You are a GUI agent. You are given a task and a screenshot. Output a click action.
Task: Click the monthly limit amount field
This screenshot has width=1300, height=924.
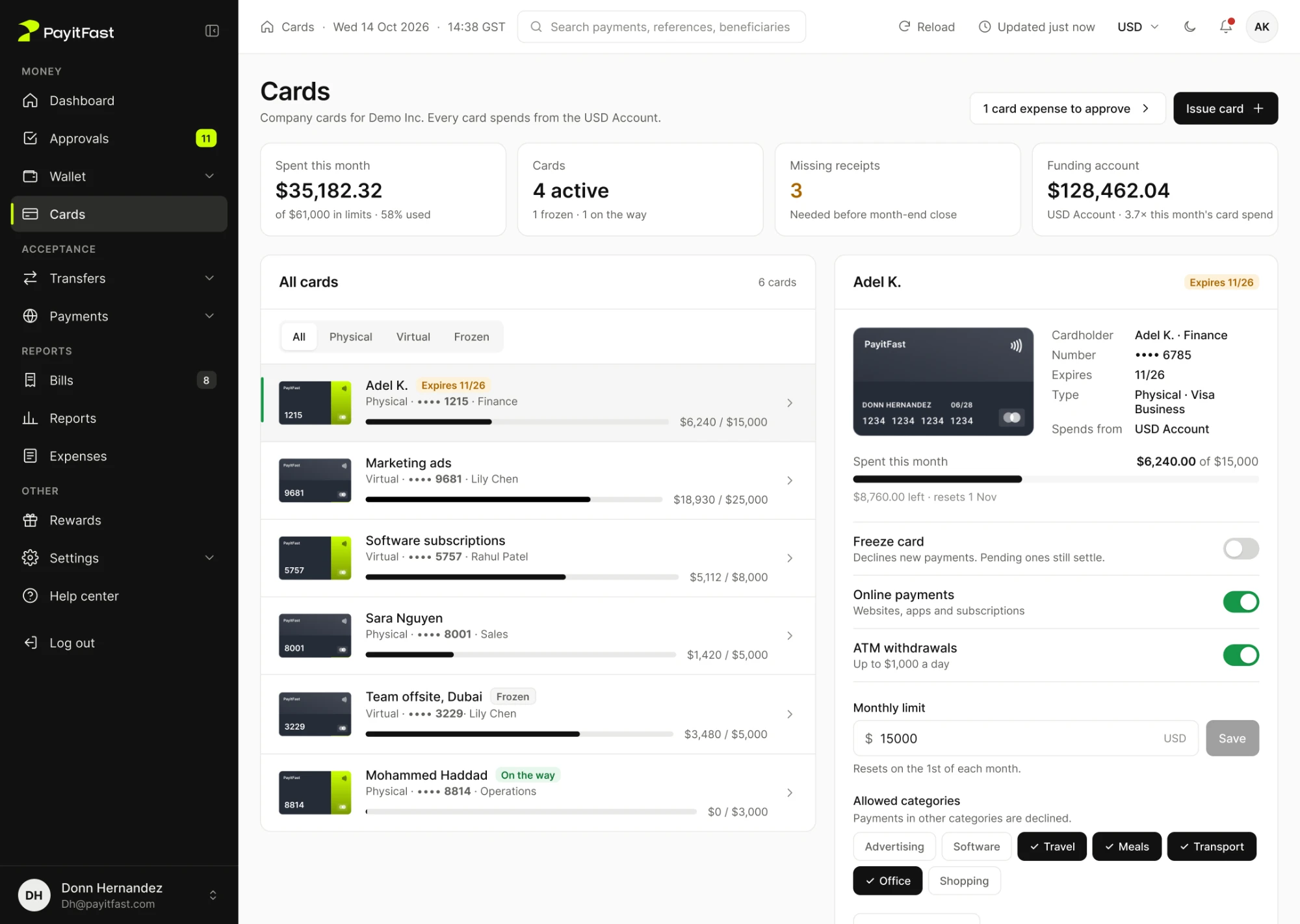(x=1025, y=738)
